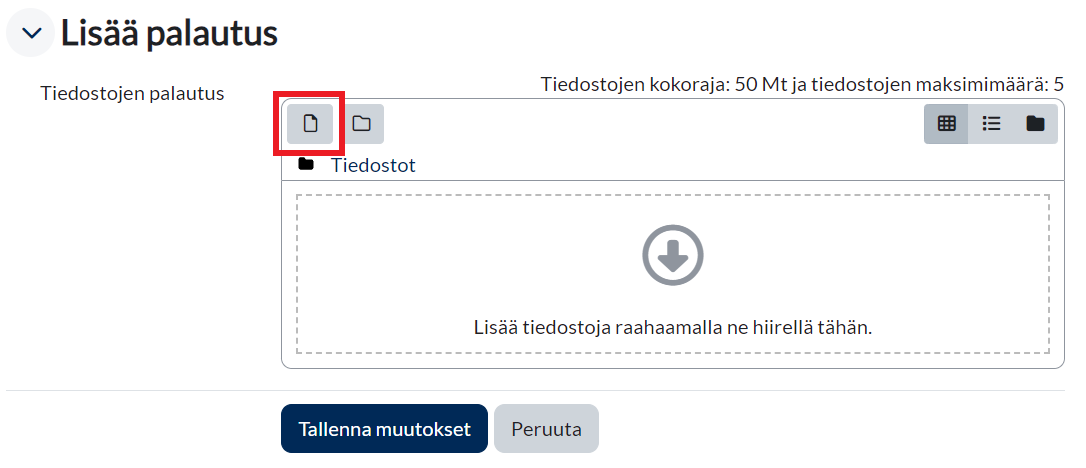Click the black folder icon beside Tiedostot
This screenshot has width=1086, height=468.
[x=306, y=165]
